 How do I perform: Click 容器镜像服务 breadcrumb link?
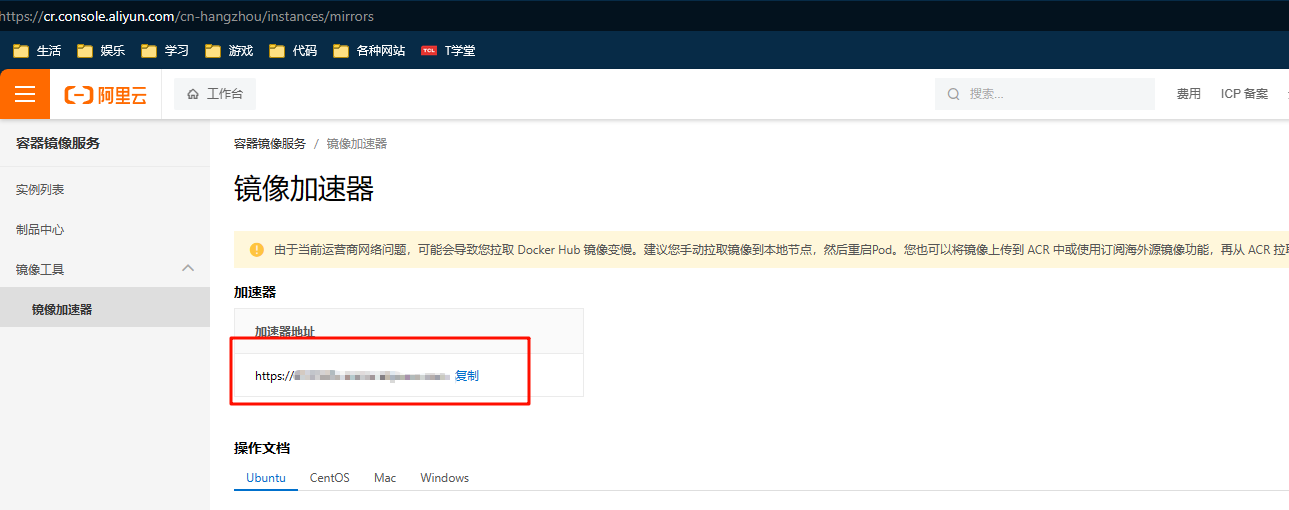tap(270, 144)
